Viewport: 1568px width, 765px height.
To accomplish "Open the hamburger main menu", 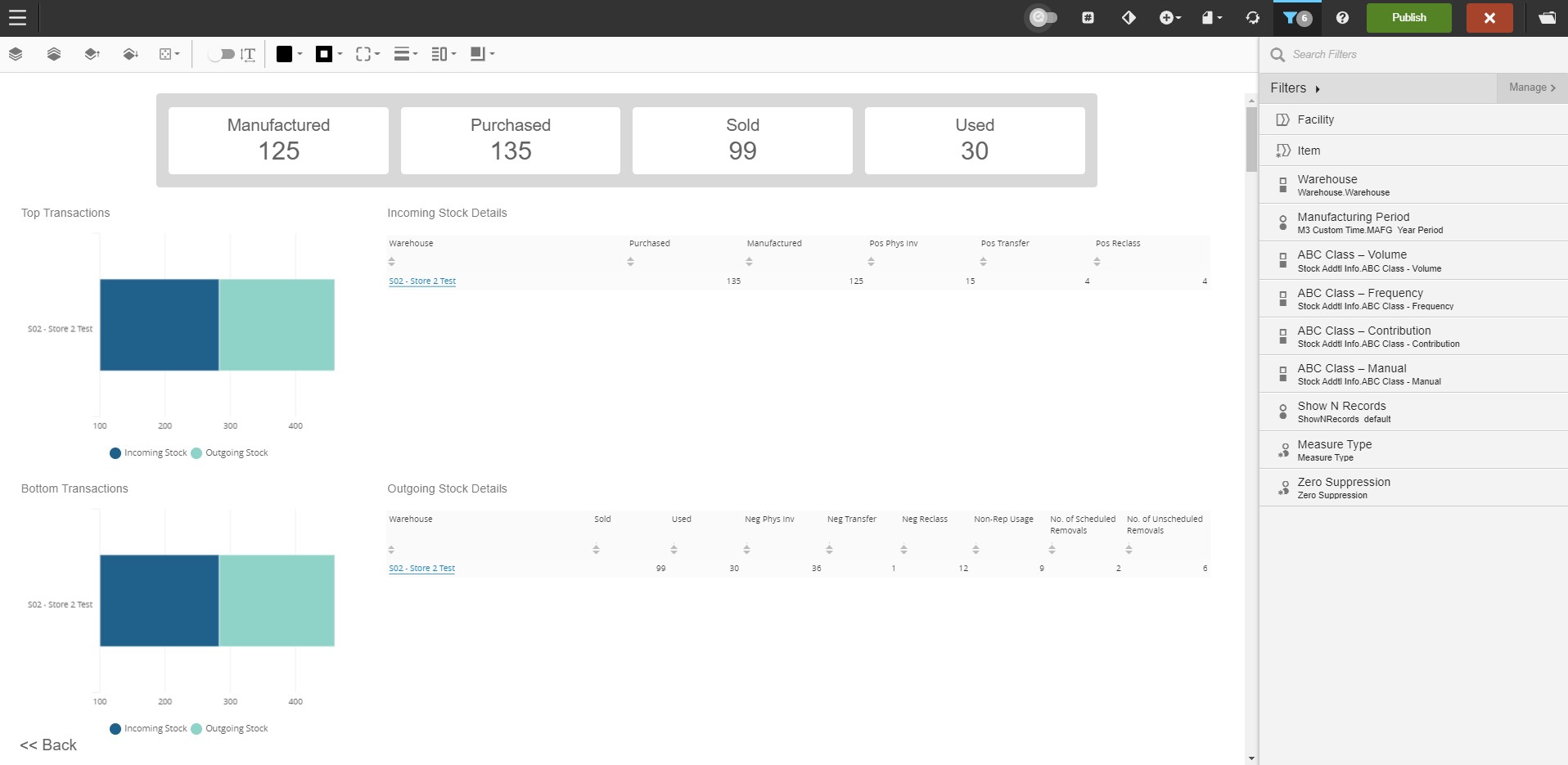I will click(x=17, y=17).
